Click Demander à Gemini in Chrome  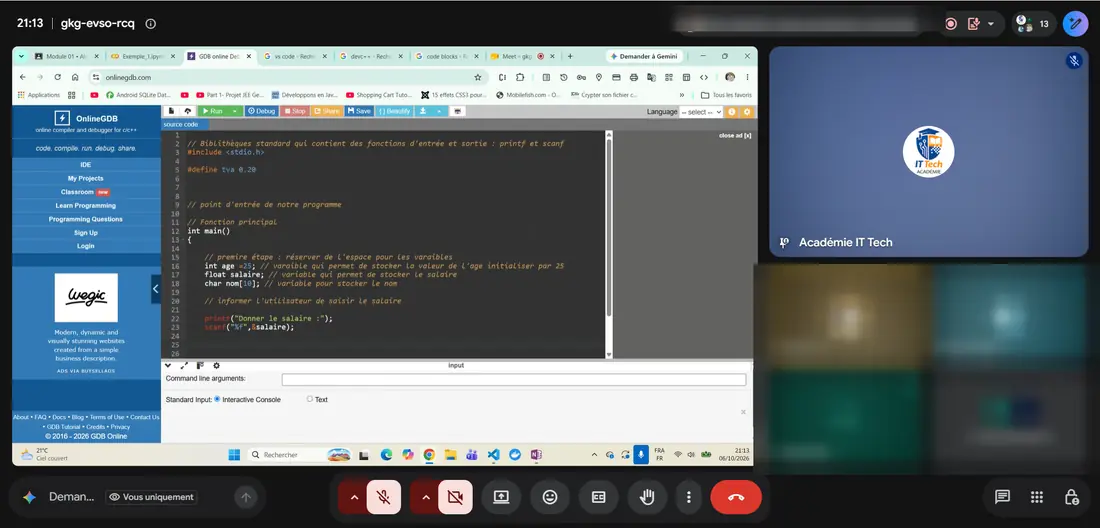643,56
